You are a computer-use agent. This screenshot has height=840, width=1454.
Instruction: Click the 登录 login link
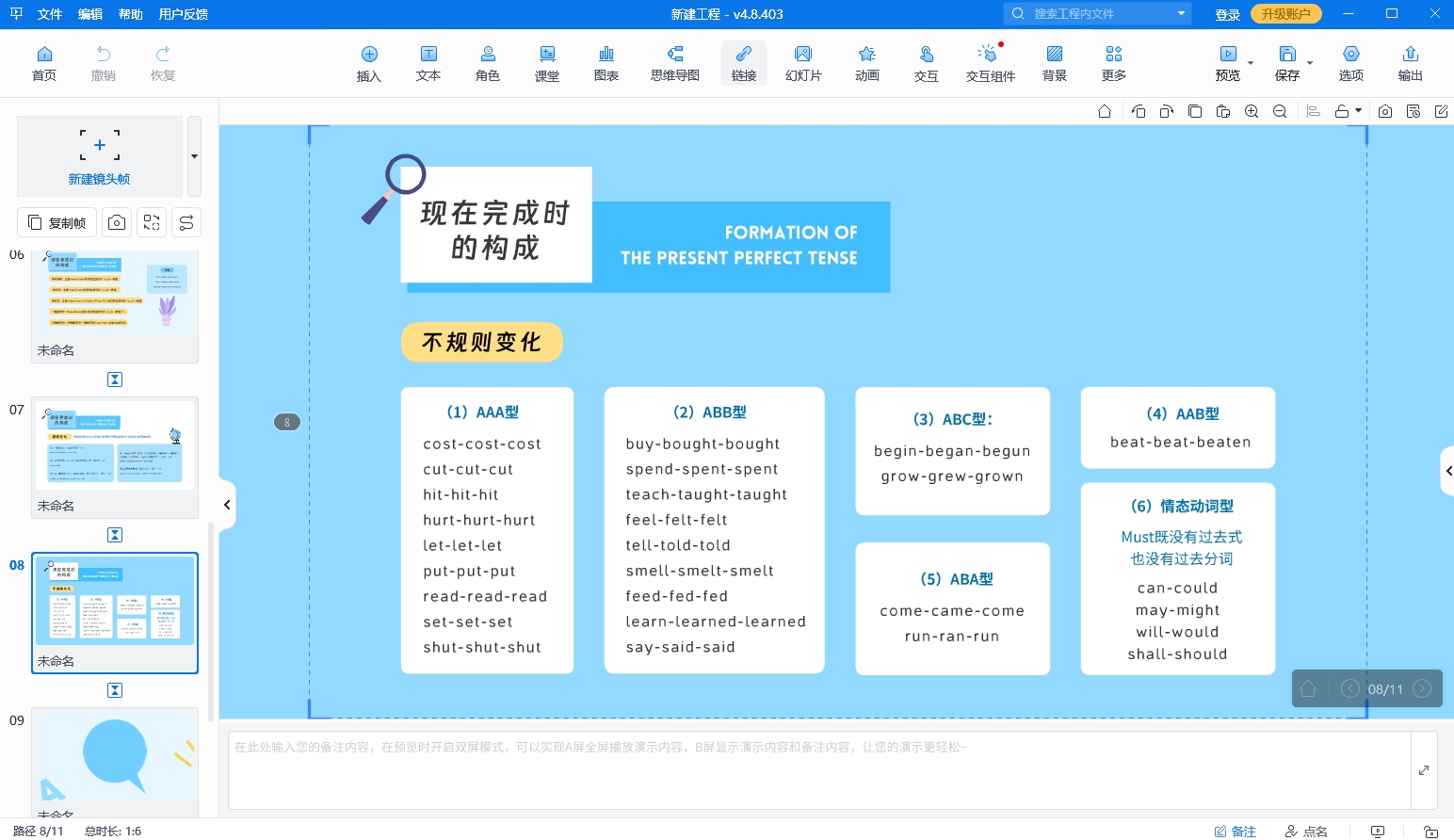1228,14
